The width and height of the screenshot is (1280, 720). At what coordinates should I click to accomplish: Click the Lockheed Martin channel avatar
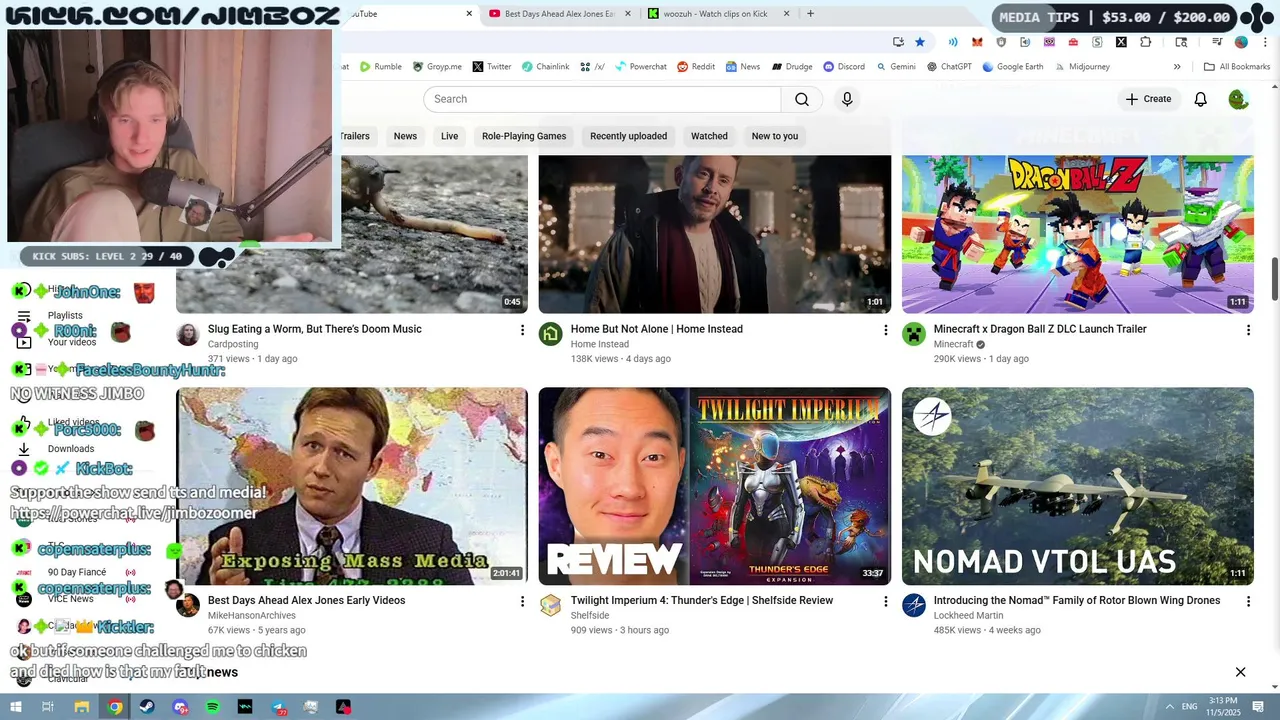point(914,605)
